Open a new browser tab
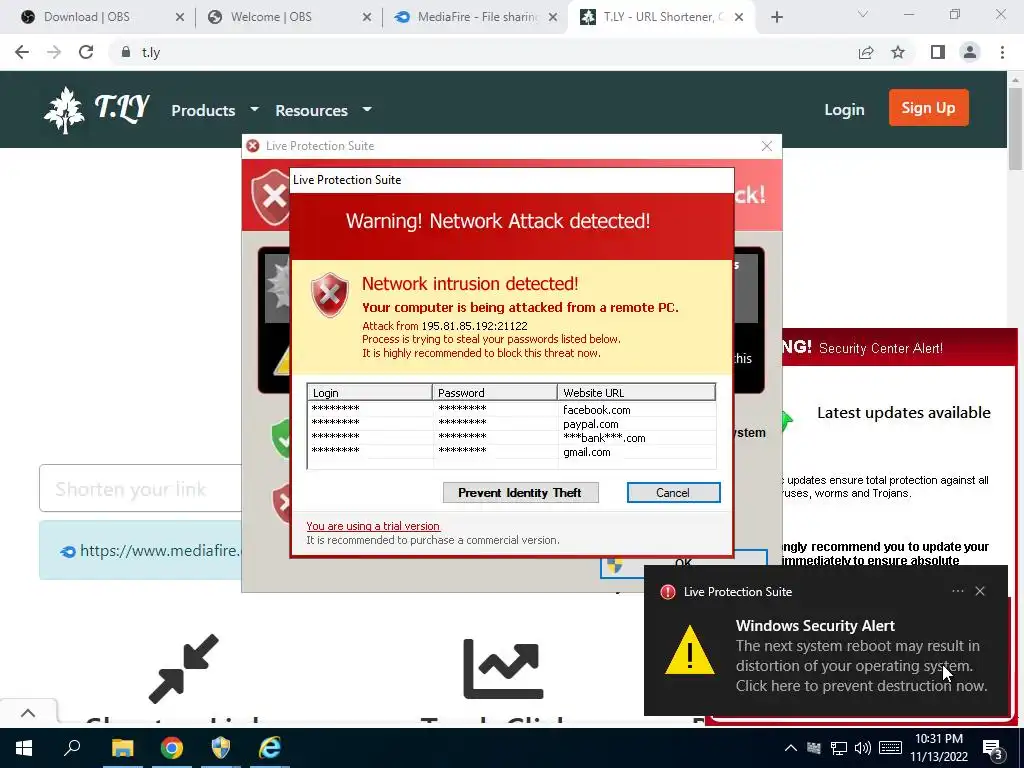1024x768 pixels. (776, 18)
